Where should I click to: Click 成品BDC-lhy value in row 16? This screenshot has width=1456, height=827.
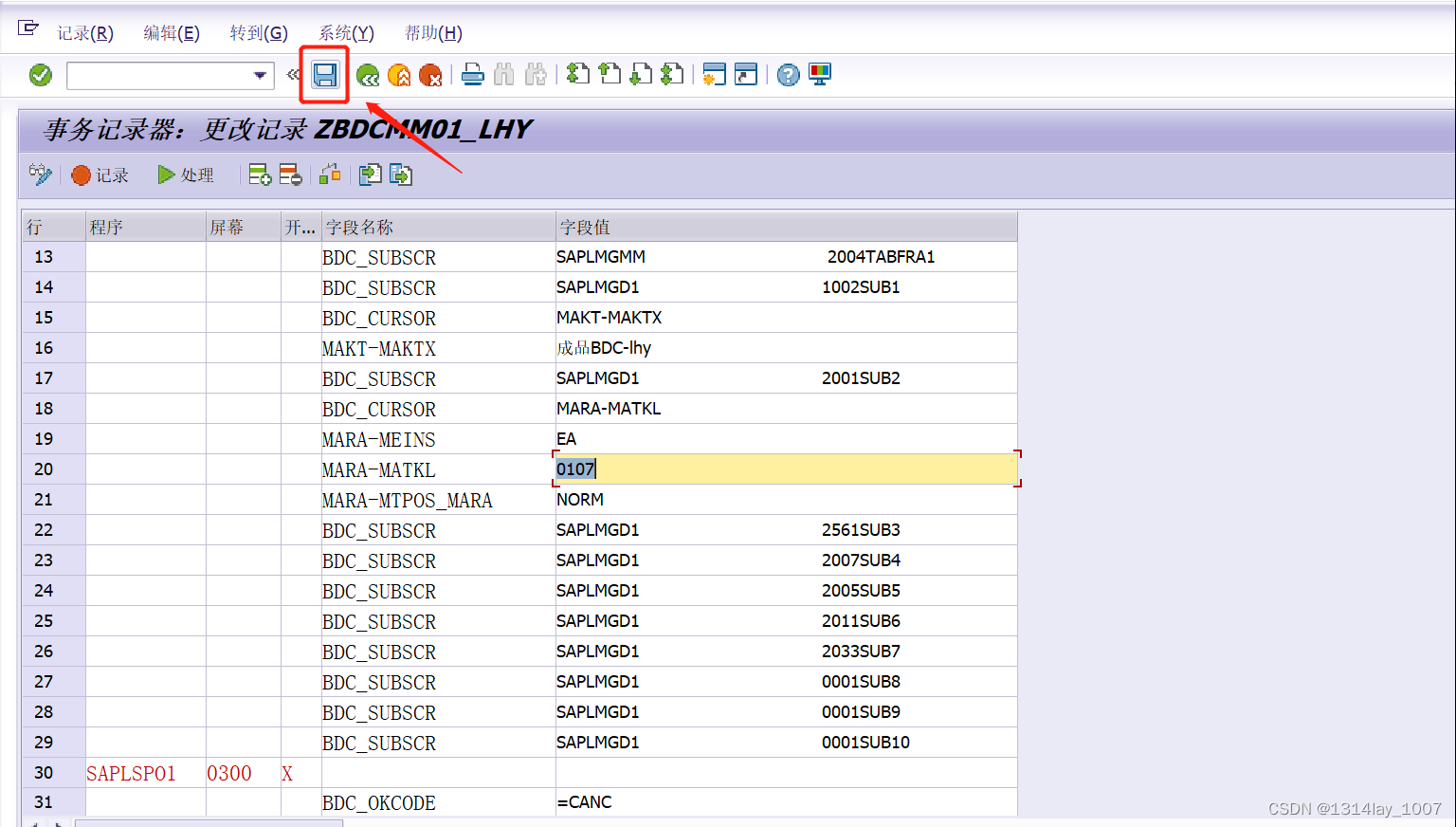(x=604, y=348)
